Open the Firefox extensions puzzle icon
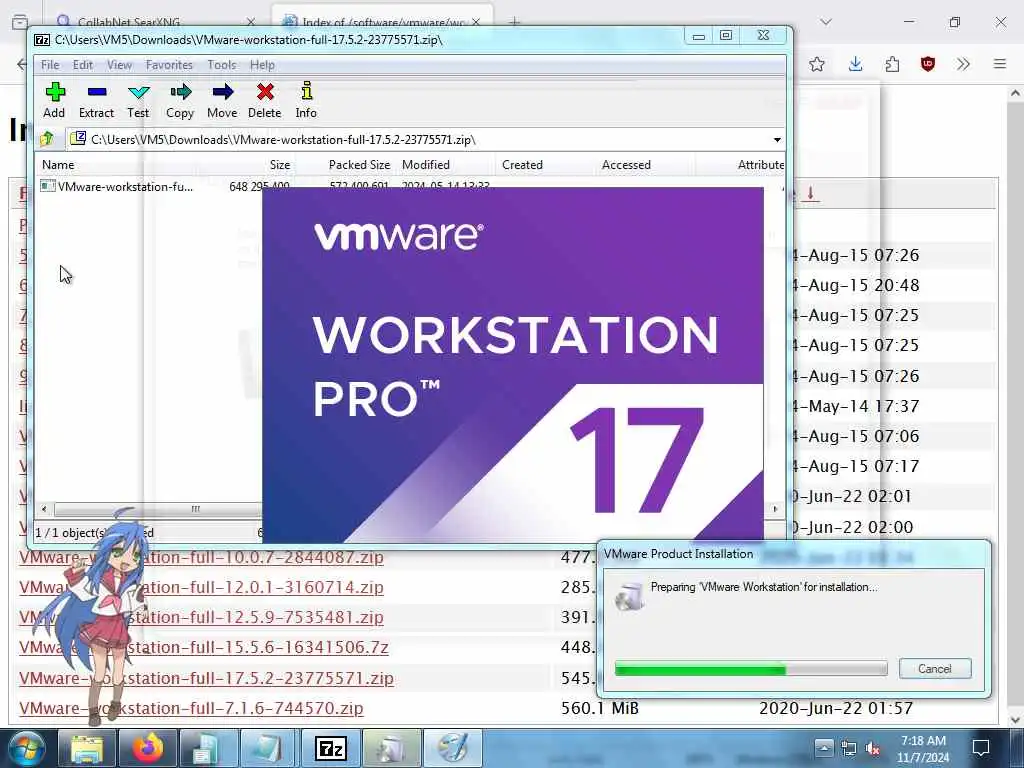This screenshot has width=1024, height=768. click(892, 64)
